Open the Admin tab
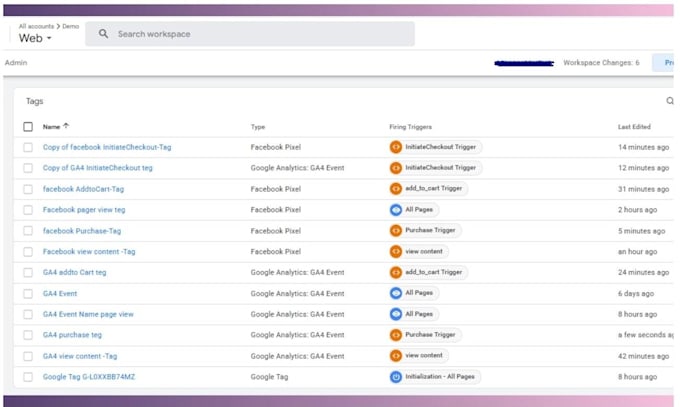680x407 pixels. click(16, 62)
